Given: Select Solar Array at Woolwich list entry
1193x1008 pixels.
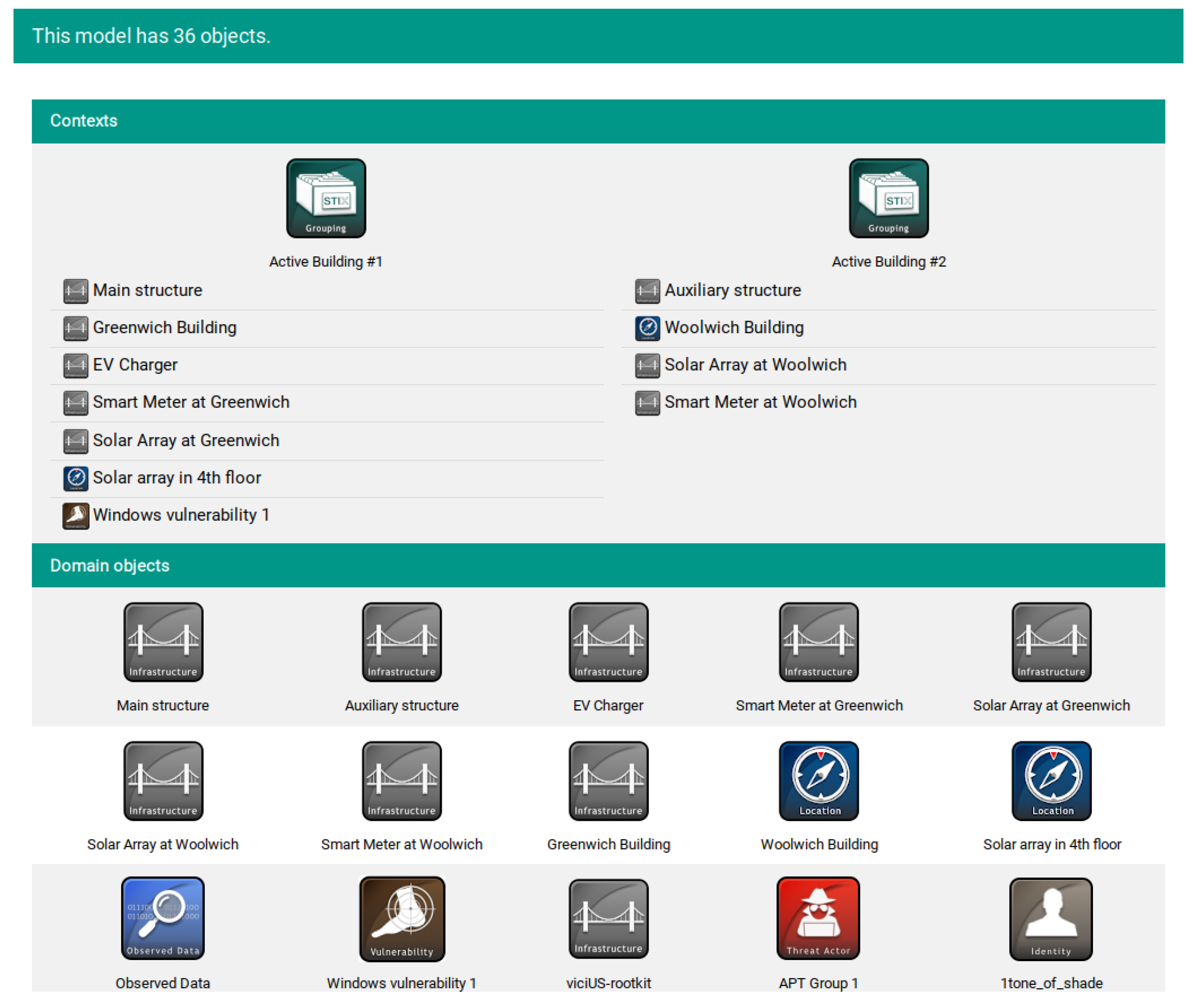Looking at the screenshot, I should coord(754,365).
